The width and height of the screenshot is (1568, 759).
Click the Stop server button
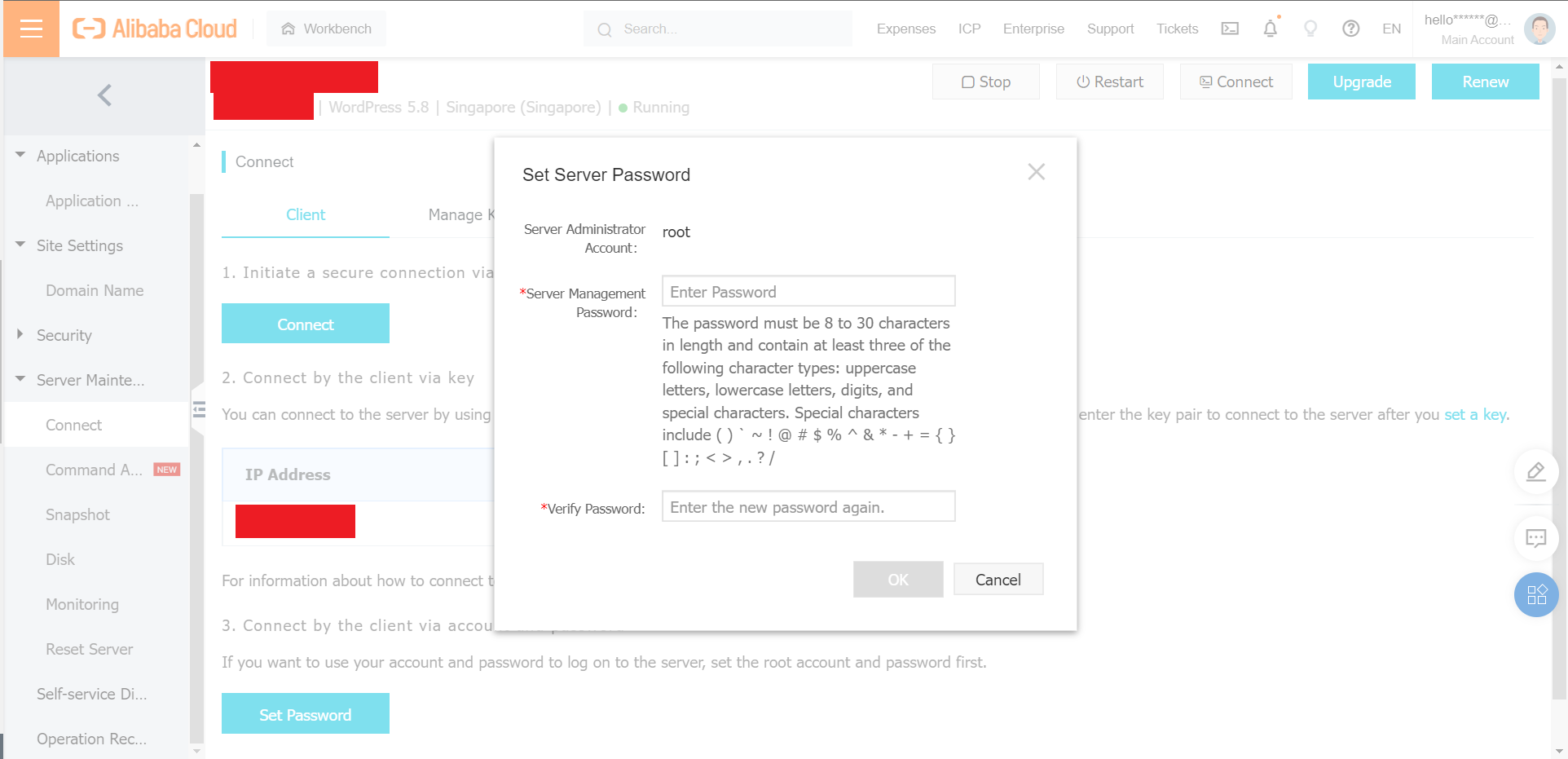coord(986,82)
